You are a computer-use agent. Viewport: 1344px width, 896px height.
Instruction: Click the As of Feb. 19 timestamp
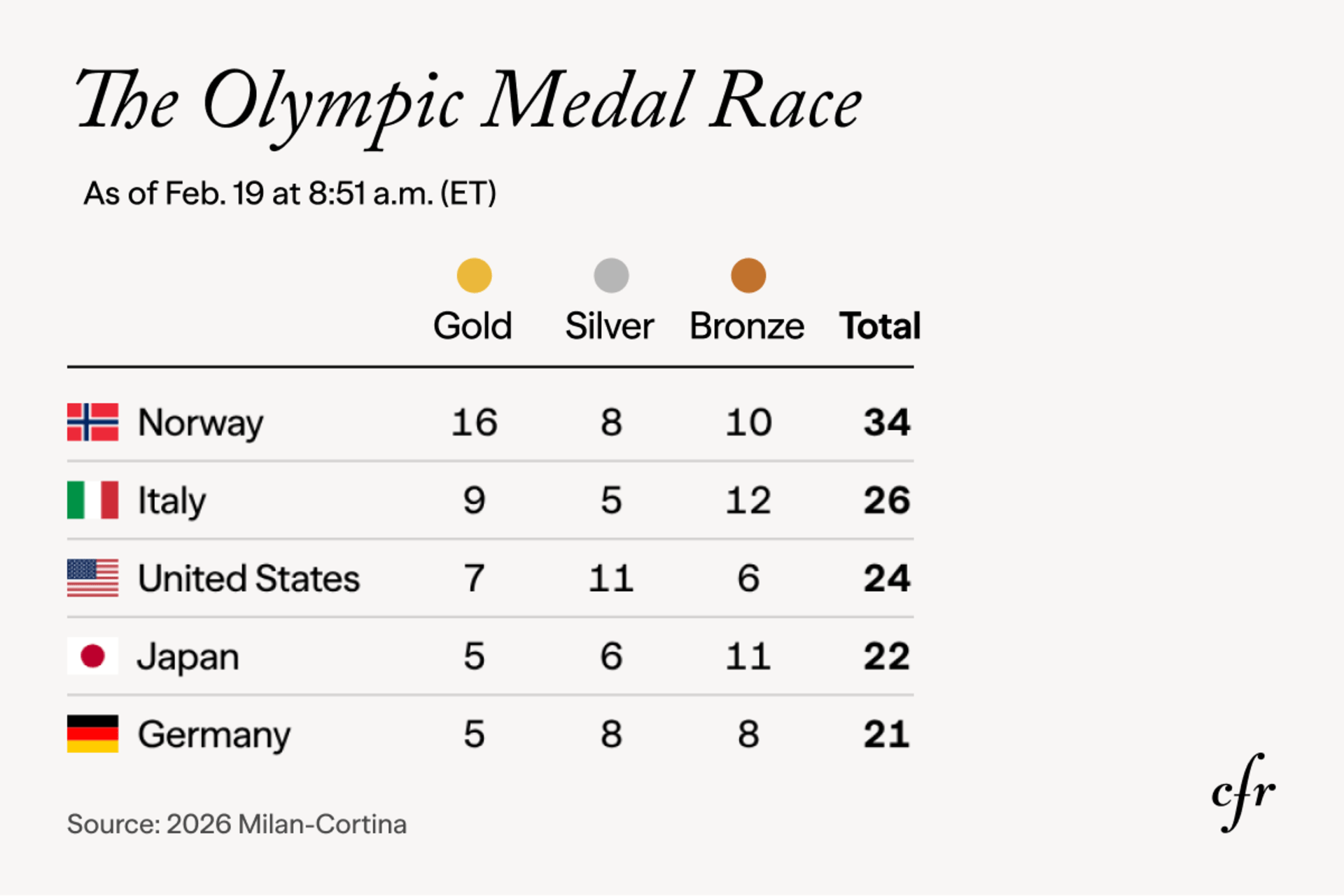click(290, 193)
